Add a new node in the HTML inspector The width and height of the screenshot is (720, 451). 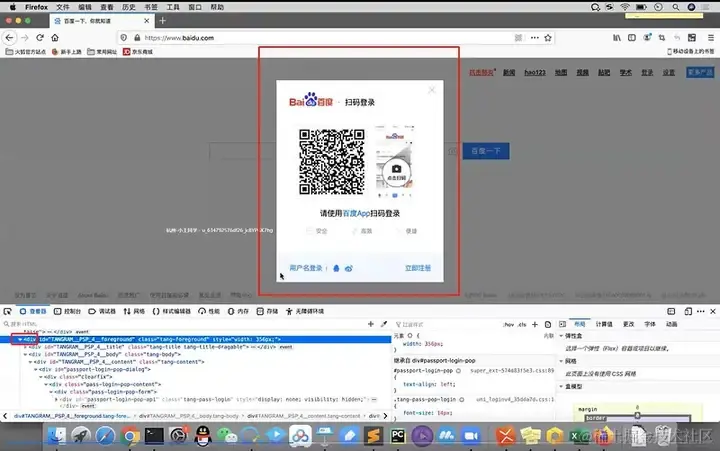(371, 324)
